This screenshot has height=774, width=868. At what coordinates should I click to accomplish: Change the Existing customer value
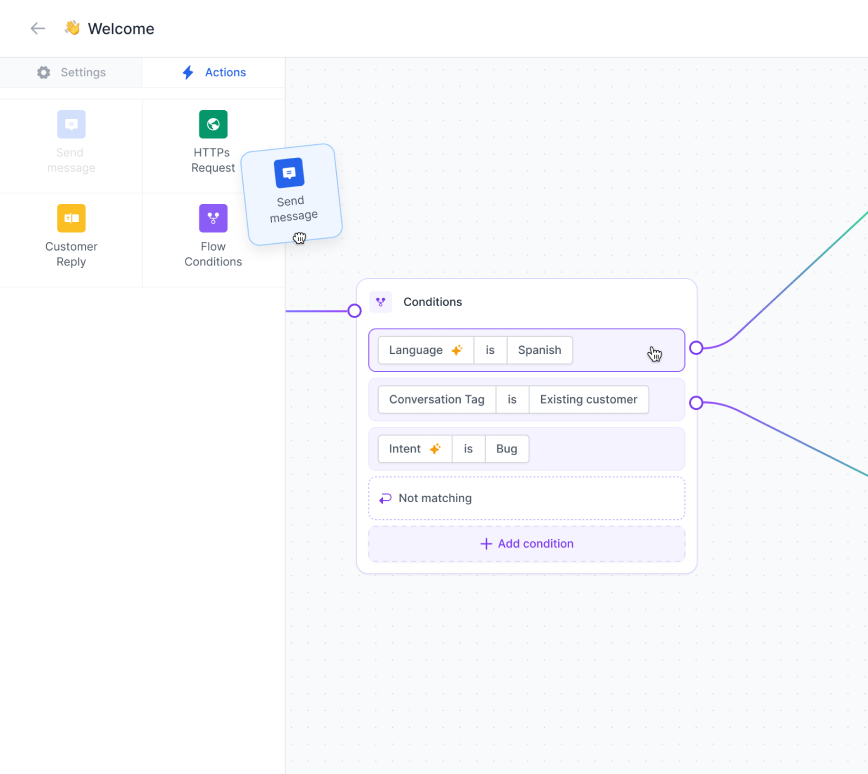point(588,399)
